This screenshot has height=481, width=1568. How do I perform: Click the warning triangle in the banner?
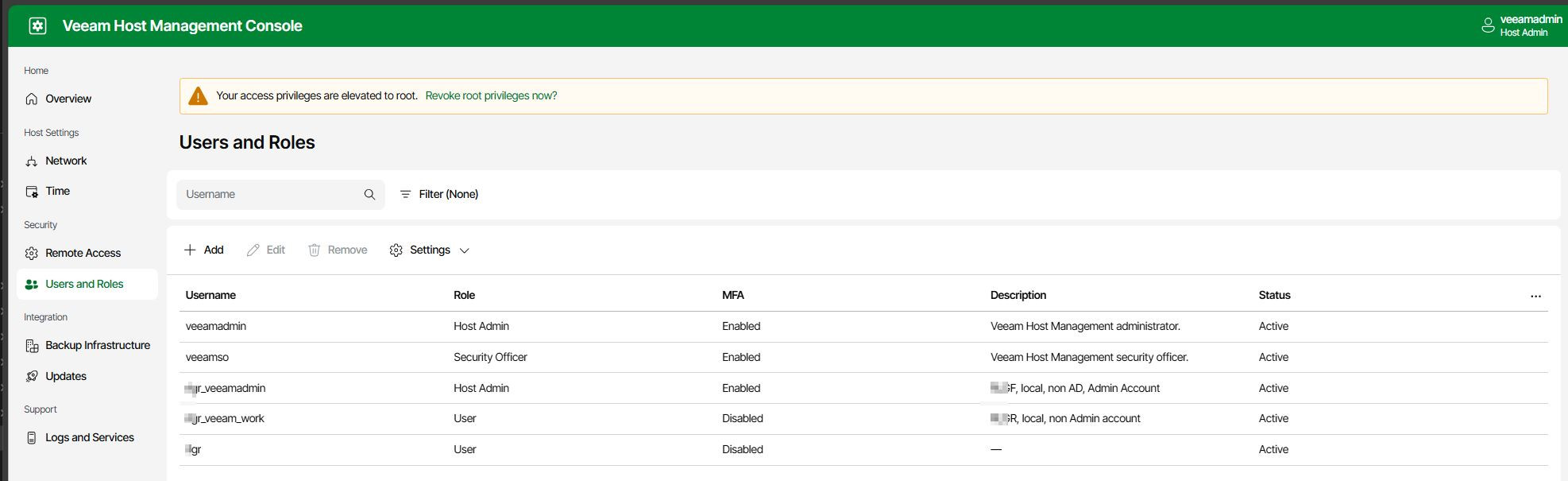tap(198, 96)
